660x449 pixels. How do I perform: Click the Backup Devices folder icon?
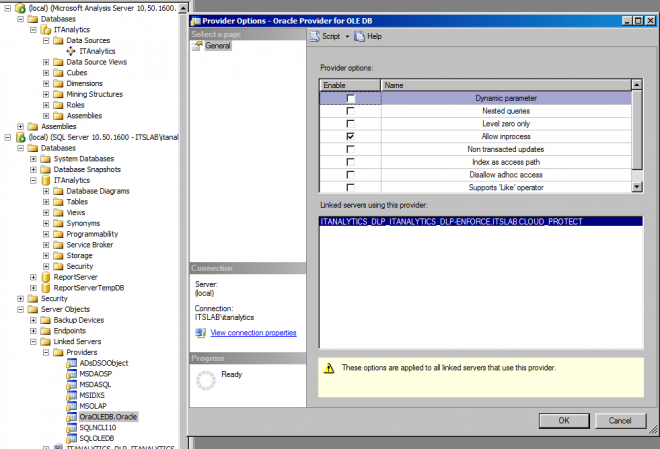point(45,320)
